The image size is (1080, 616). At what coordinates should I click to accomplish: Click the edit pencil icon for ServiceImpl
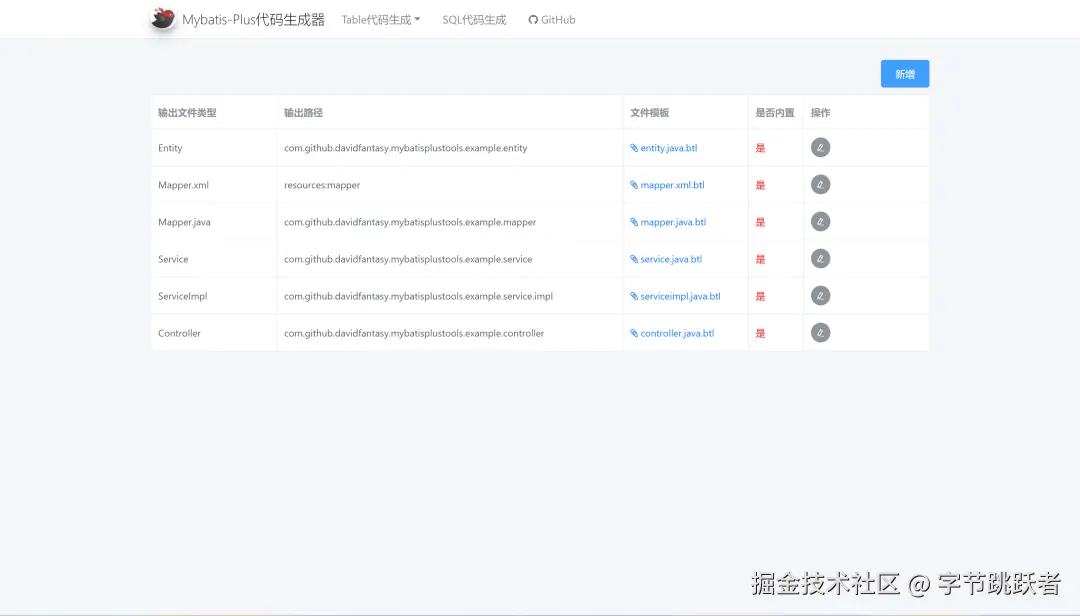[820, 295]
